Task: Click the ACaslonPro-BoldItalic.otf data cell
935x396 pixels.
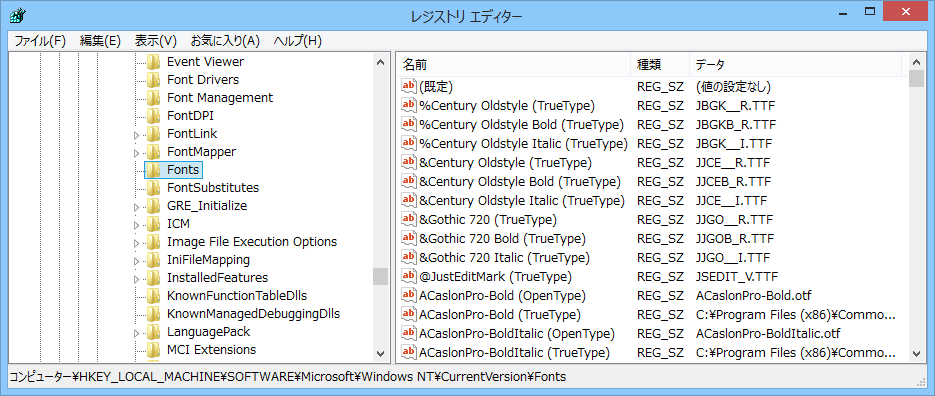Action: [768, 334]
